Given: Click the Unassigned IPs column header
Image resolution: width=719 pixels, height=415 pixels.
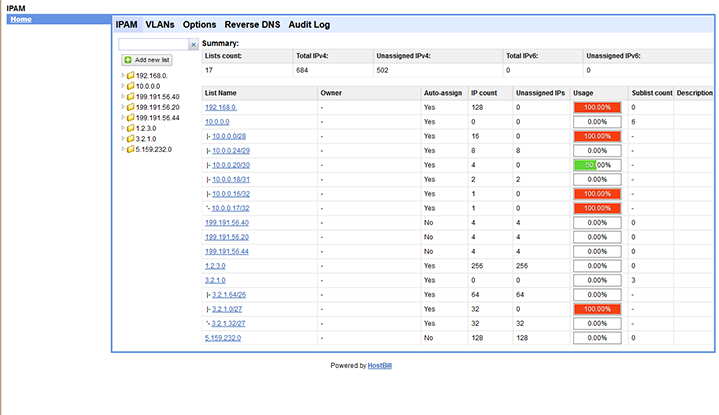Looking at the screenshot, I should click(x=540, y=93).
